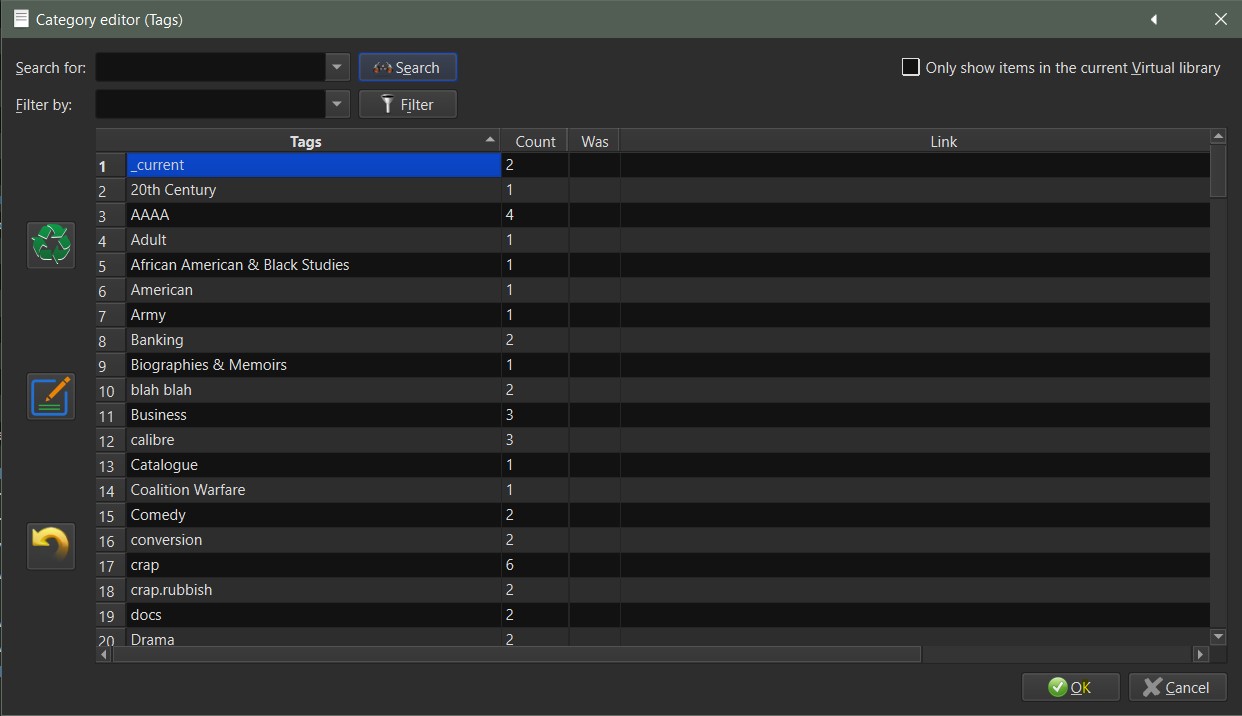
Task: Select the 'Biographies & Memoirs' tag row
Action: click(208, 365)
